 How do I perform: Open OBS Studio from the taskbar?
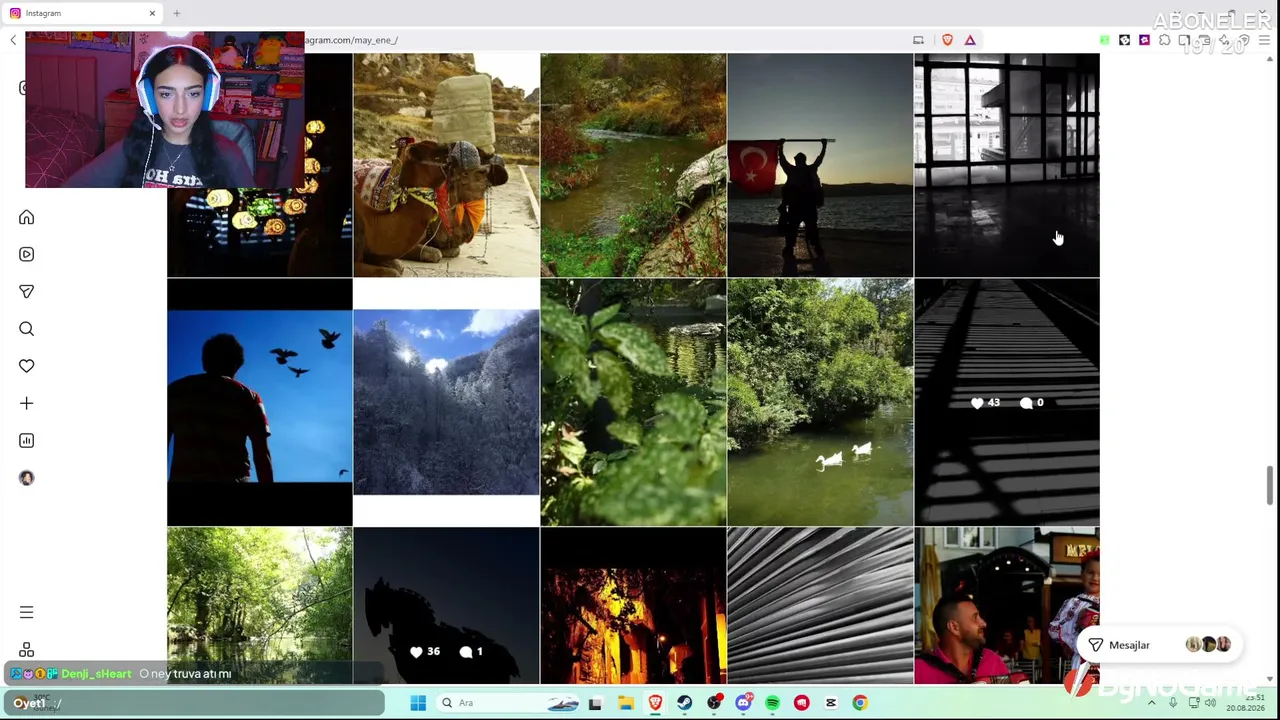tap(714, 703)
